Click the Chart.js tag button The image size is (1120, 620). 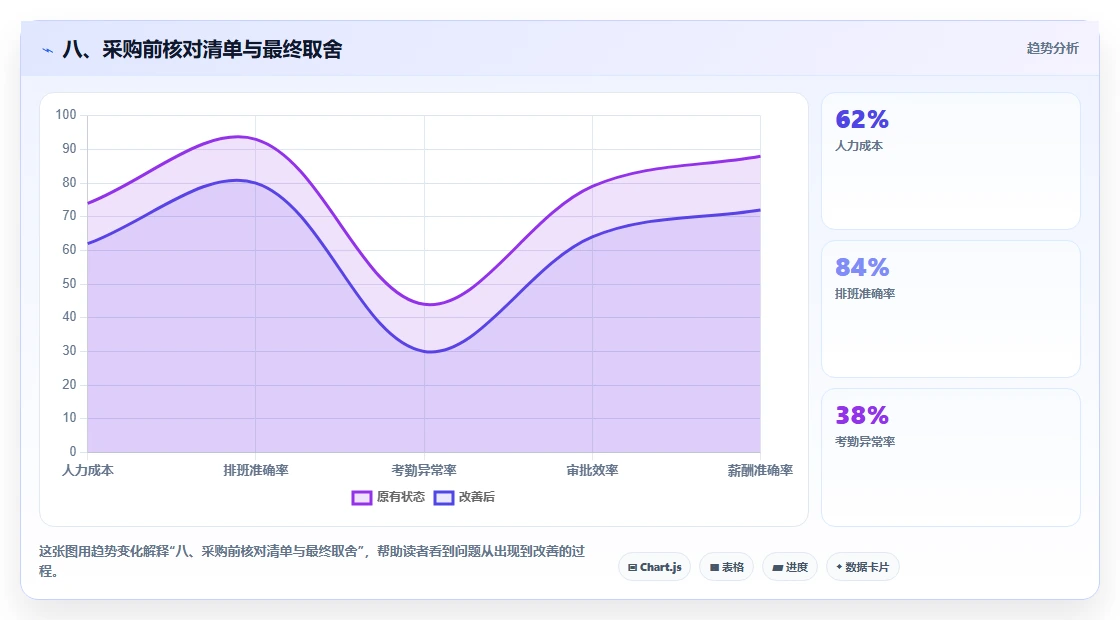[x=654, y=567]
